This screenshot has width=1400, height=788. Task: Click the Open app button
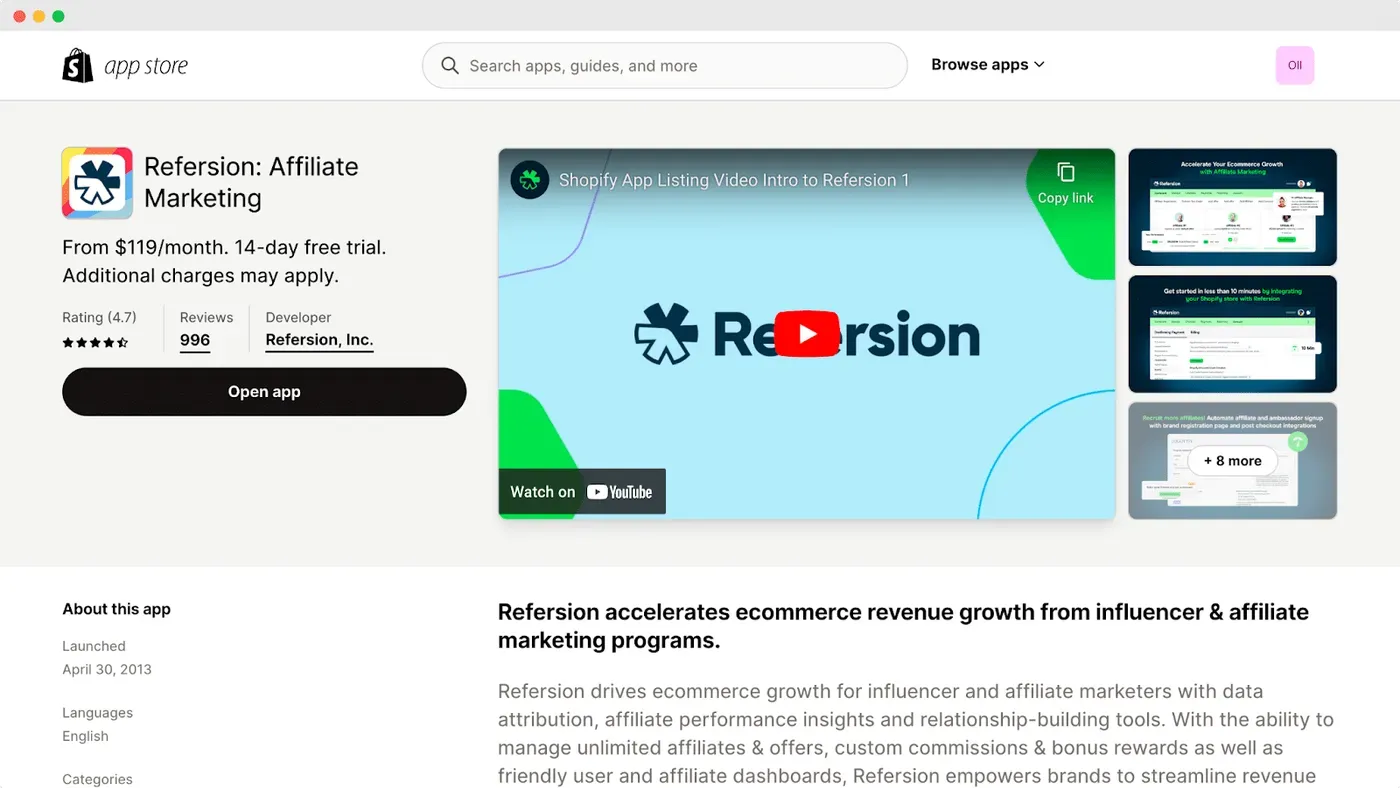click(264, 392)
